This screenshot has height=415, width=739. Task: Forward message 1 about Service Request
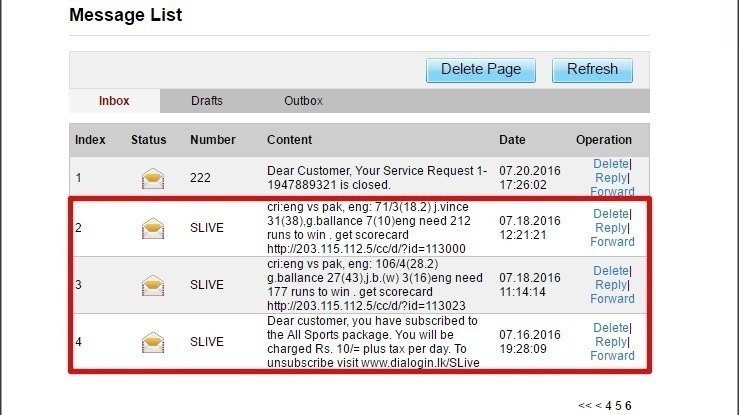(x=612, y=192)
